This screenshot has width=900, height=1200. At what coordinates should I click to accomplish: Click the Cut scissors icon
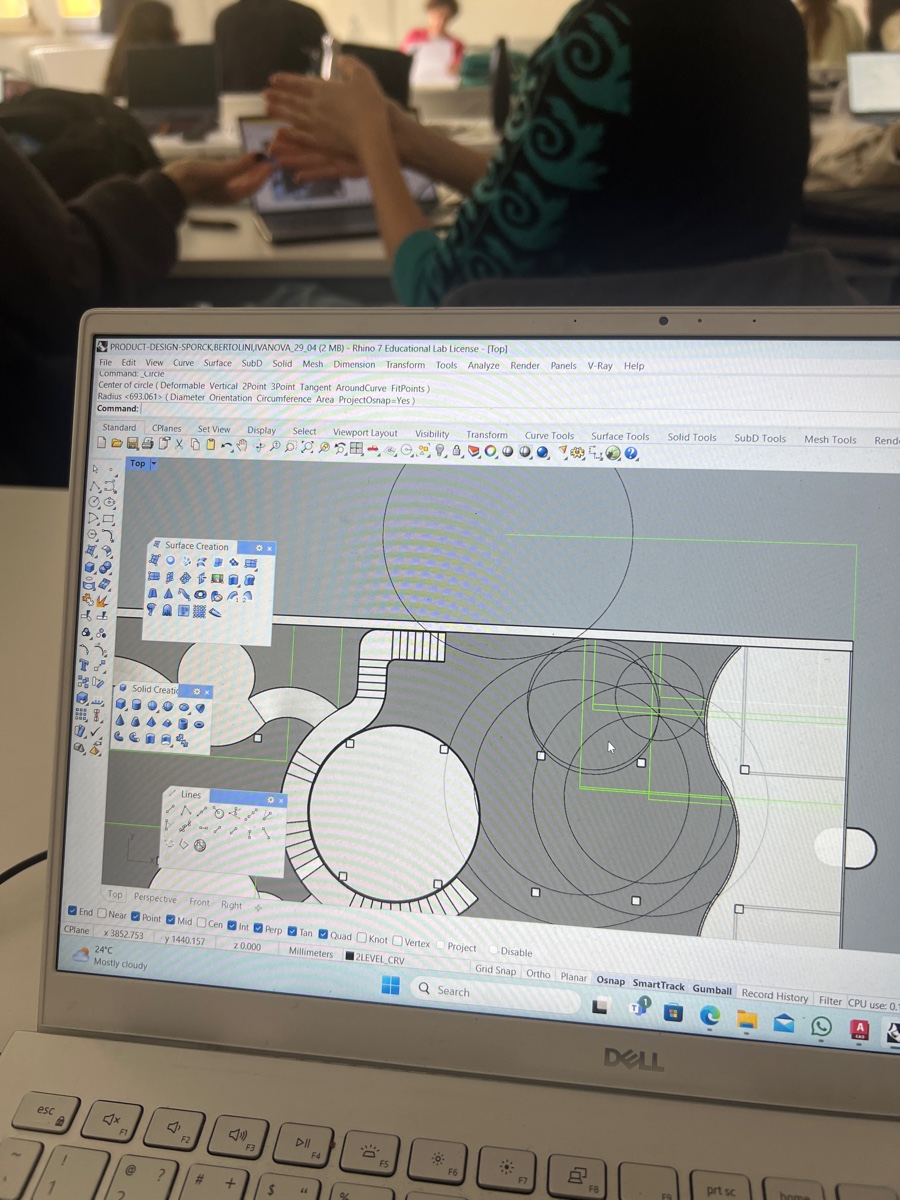179,444
